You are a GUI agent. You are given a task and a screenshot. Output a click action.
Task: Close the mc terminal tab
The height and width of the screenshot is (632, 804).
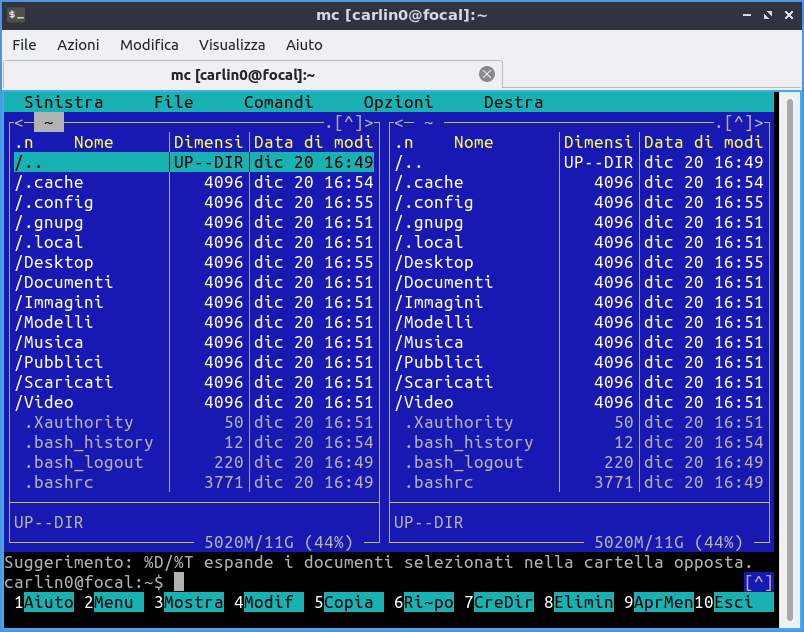click(487, 74)
